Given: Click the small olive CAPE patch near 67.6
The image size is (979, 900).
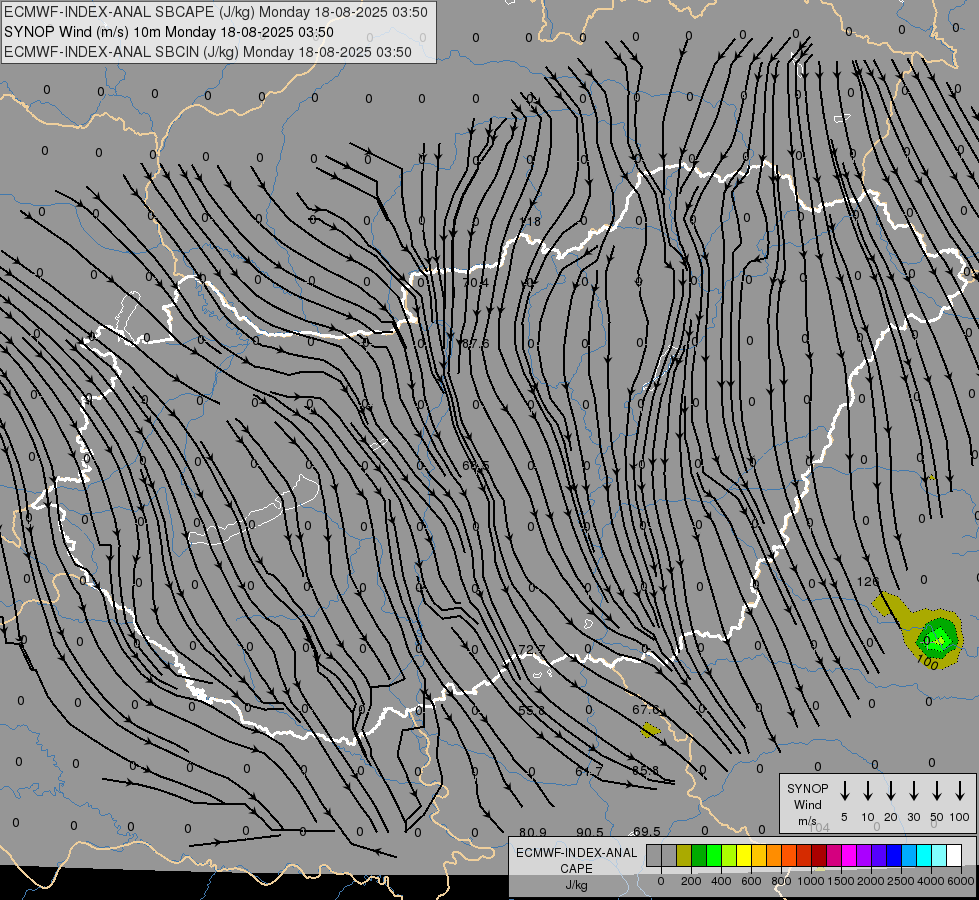Looking at the screenshot, I should click(650, 729).
